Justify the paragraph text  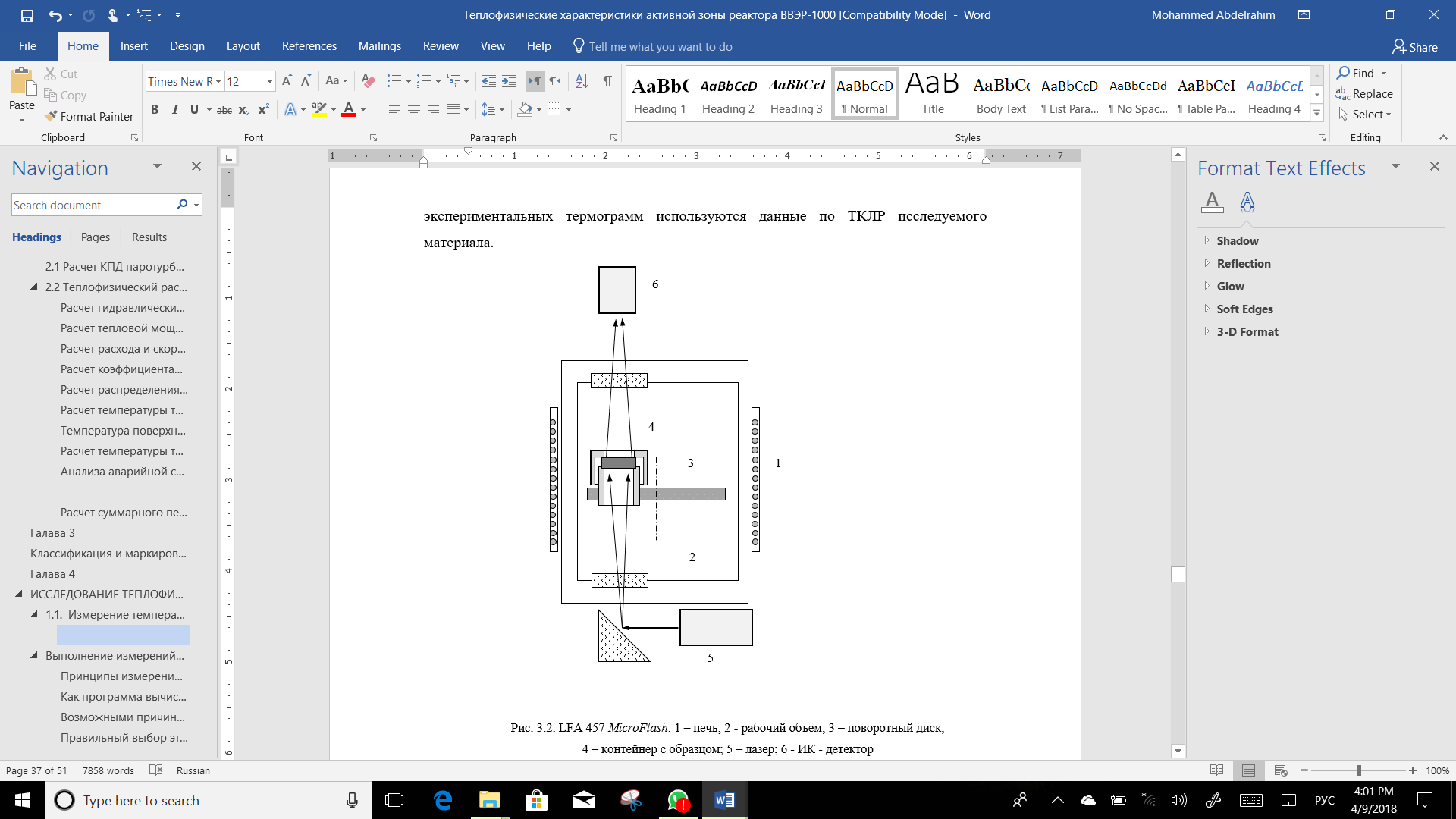453,110
